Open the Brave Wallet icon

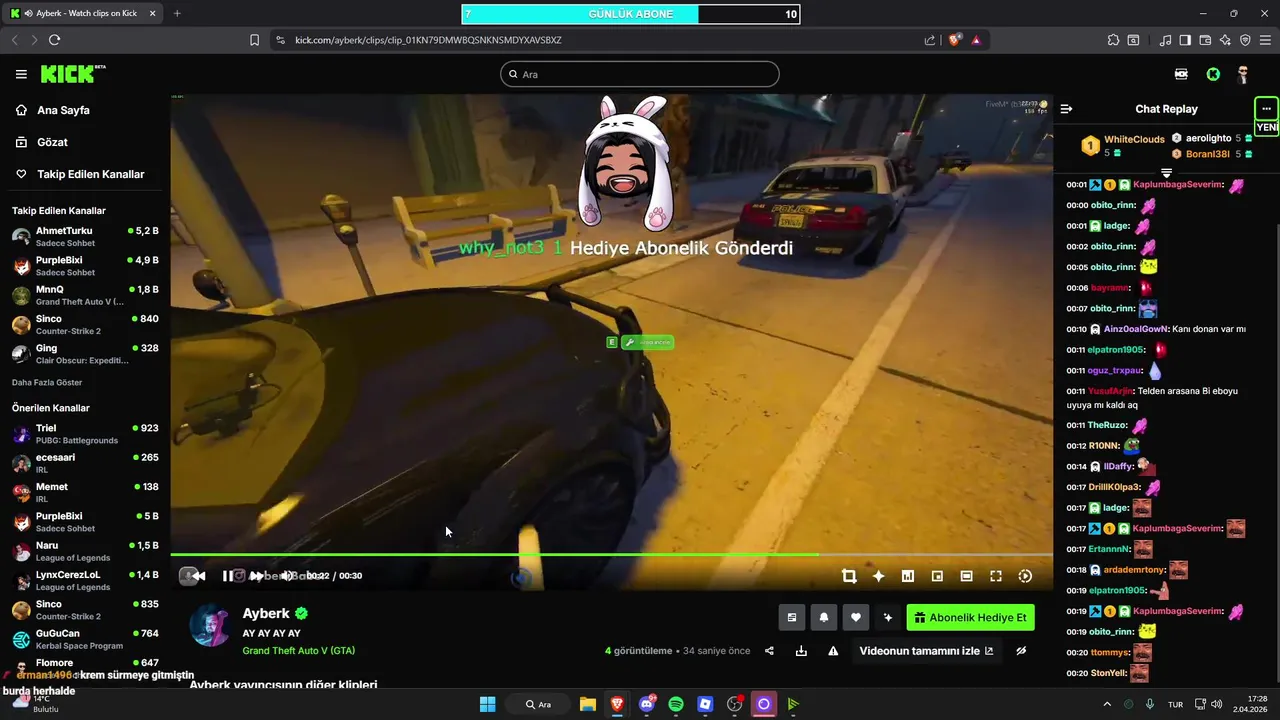pos(1205,40)
